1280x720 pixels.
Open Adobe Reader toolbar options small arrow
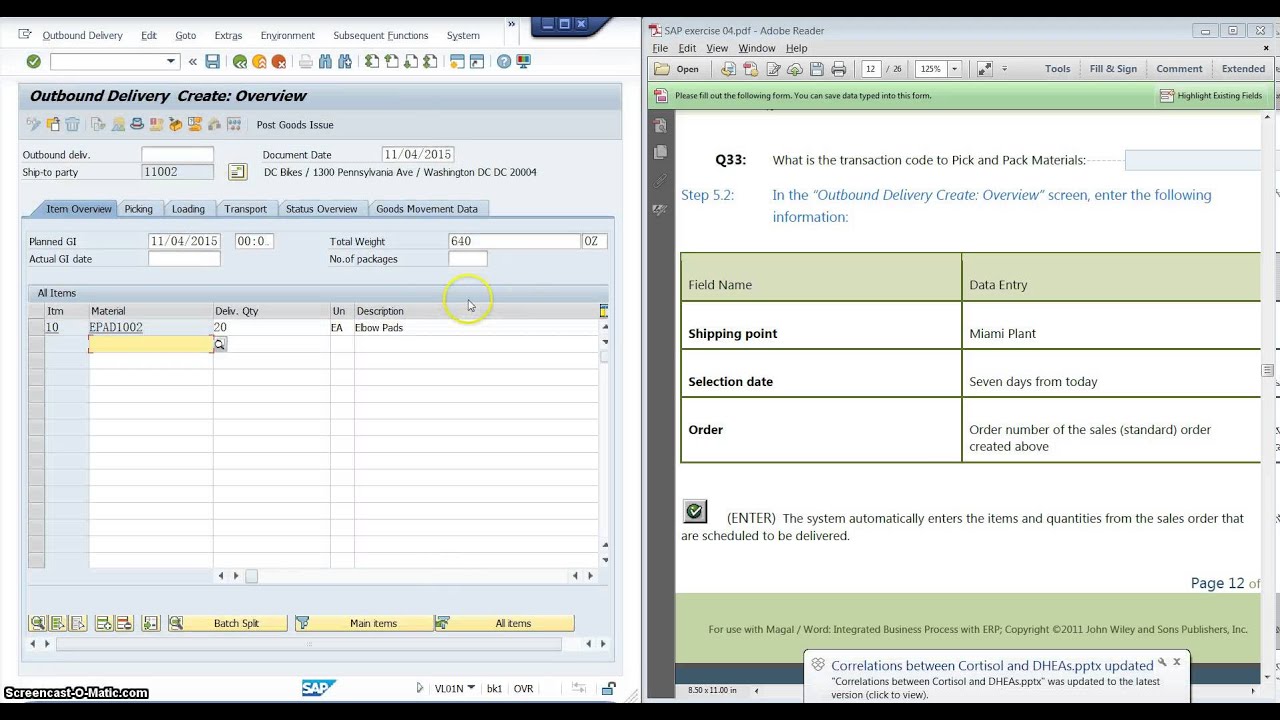(1004, 69)
